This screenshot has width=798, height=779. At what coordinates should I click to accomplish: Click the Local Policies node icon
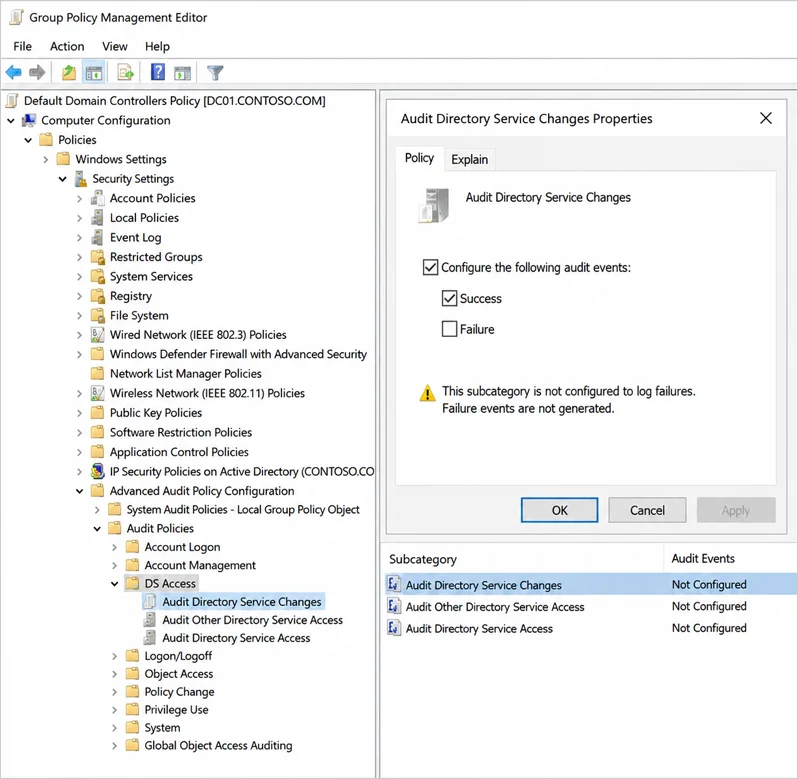pyautogui.click(x=97, y=218)
